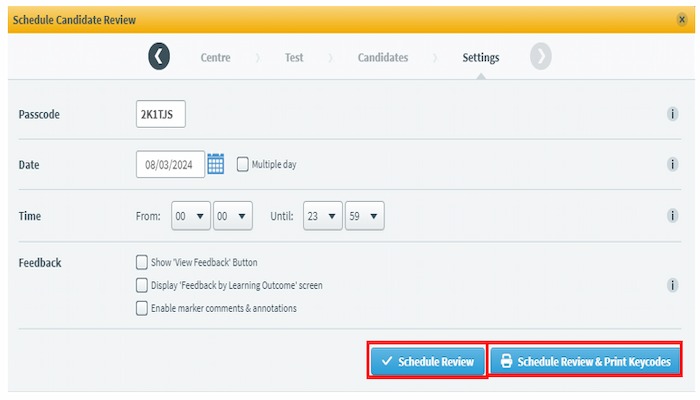700x400 pixels.
Task: Check Enable marker comments & annotations
Action: (142, 308)
